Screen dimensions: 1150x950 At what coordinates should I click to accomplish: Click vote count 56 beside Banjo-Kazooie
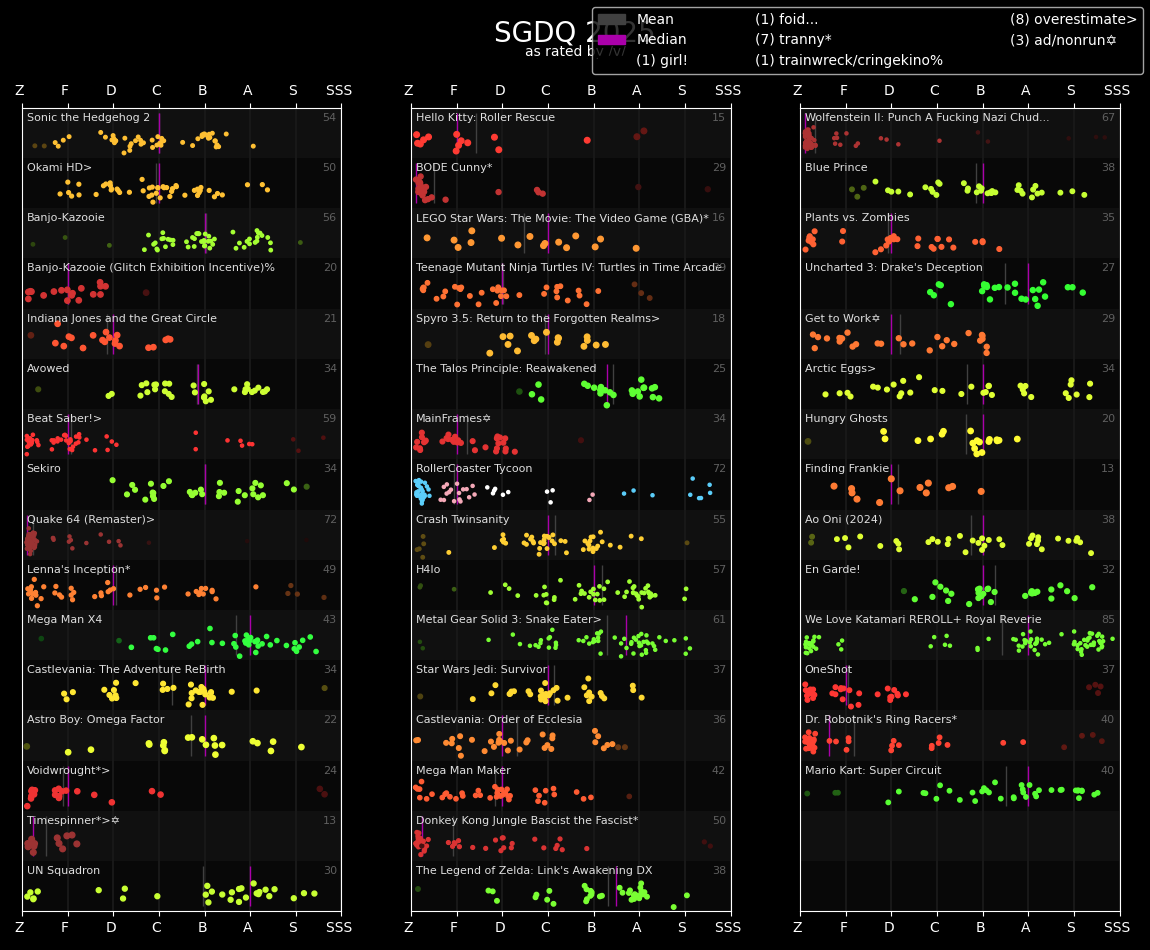click(329, 217)
